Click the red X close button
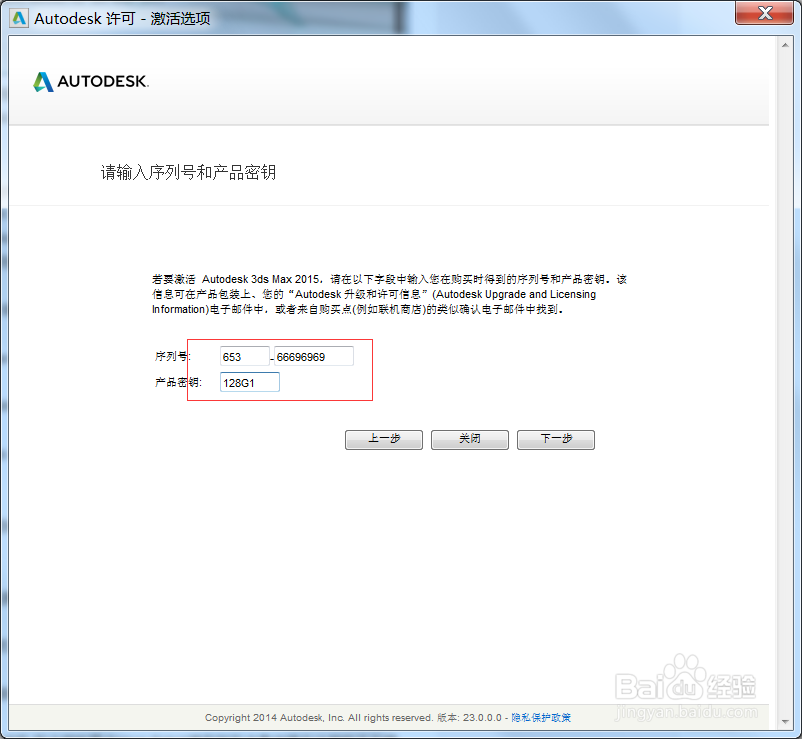The height and width of the screenshot is (739, 802). click(764, 13)
